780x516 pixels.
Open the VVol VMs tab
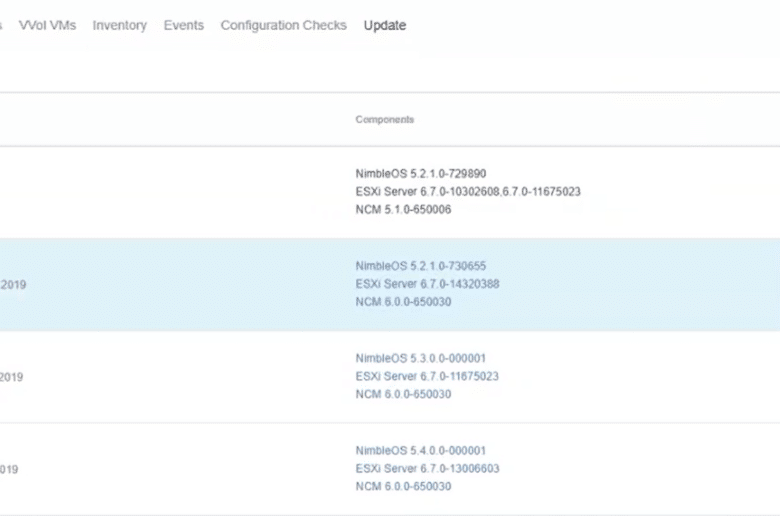pyautogui.click(x=47, y=25)
